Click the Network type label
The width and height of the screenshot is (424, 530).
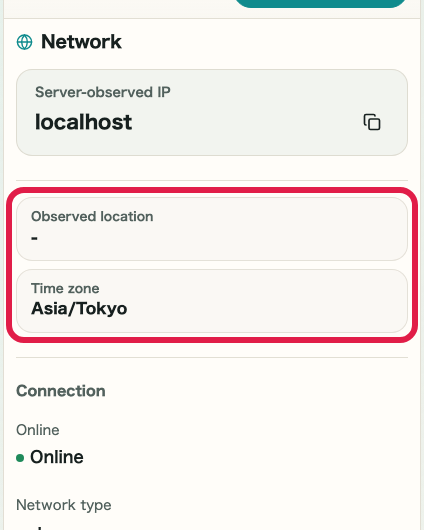64,505
